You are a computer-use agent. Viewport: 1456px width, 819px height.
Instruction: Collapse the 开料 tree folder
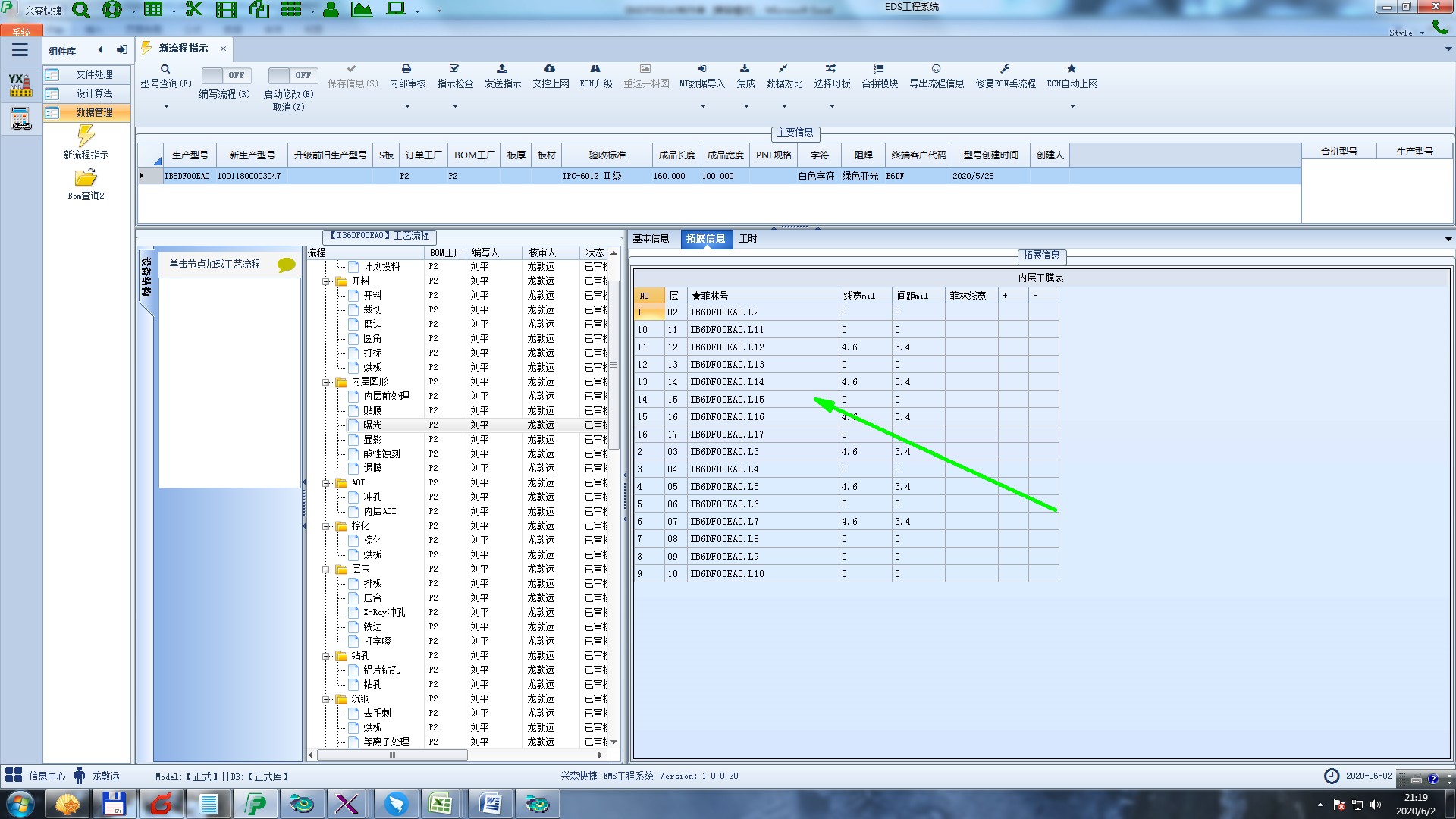click(326, 281)
